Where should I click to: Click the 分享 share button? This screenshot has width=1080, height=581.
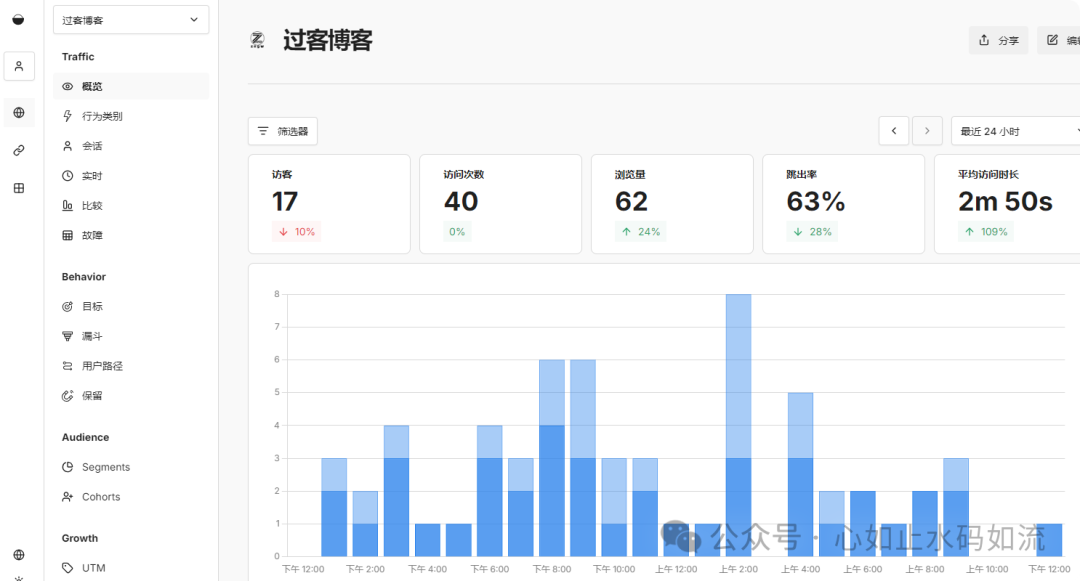[997, 40]
